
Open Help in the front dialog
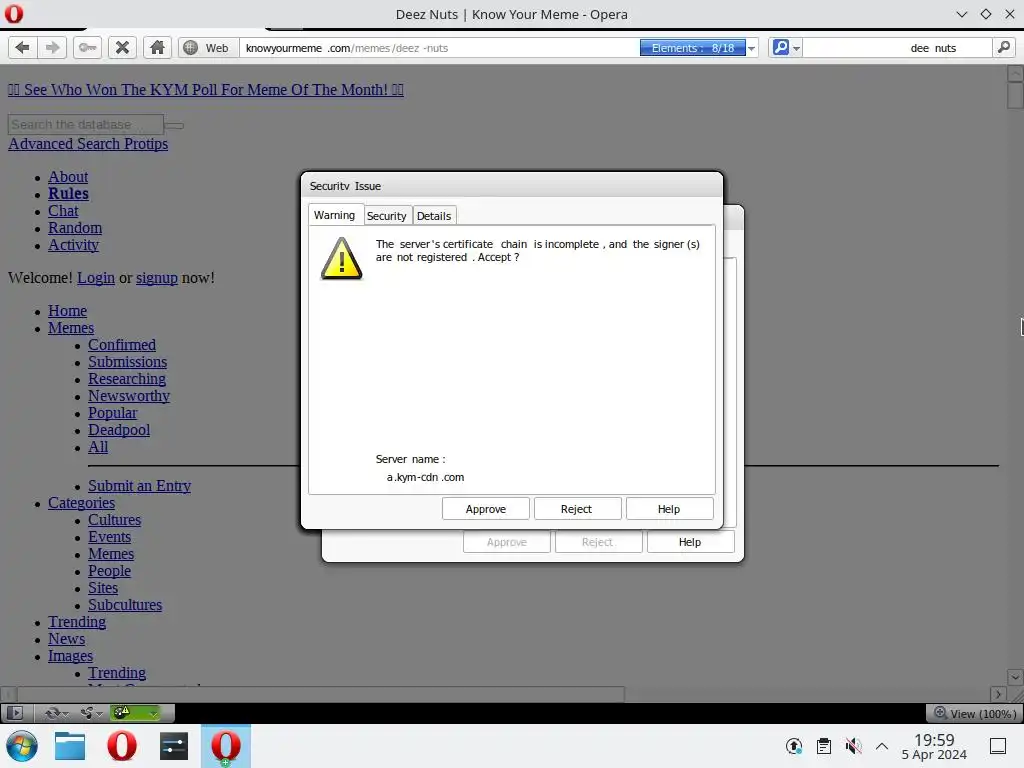(669, 509)
